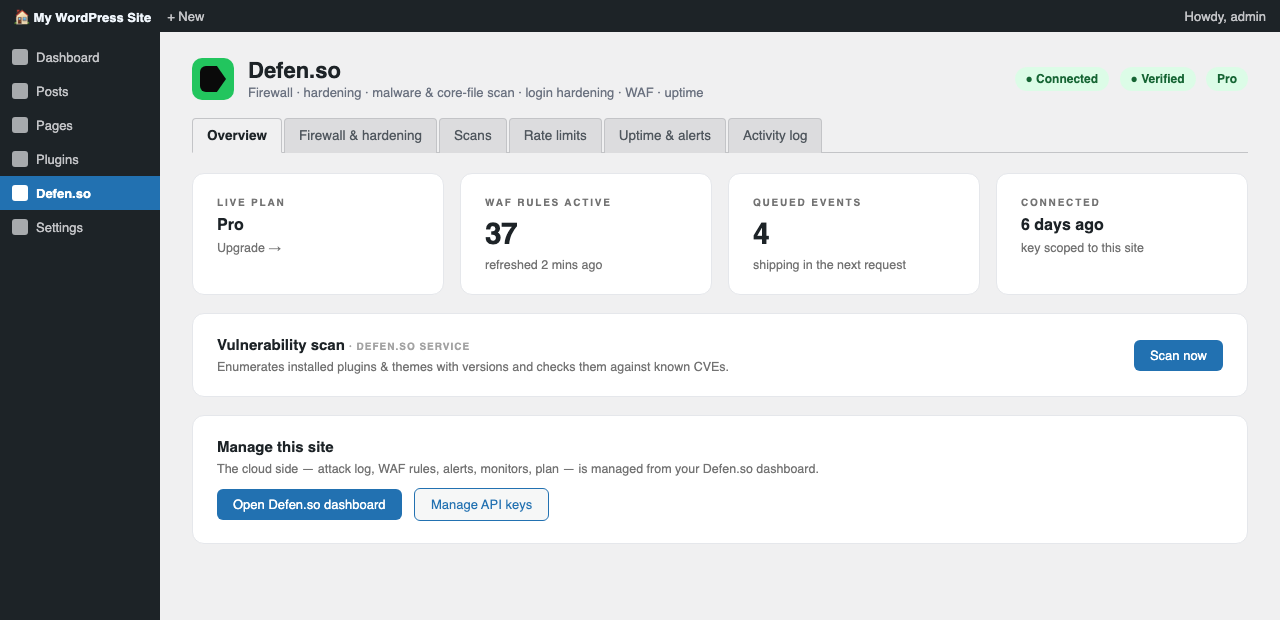This screenshot has height=620, width=1280.
Task: Click Howdy, admin account menu
Action: [x=1225, y=17]
